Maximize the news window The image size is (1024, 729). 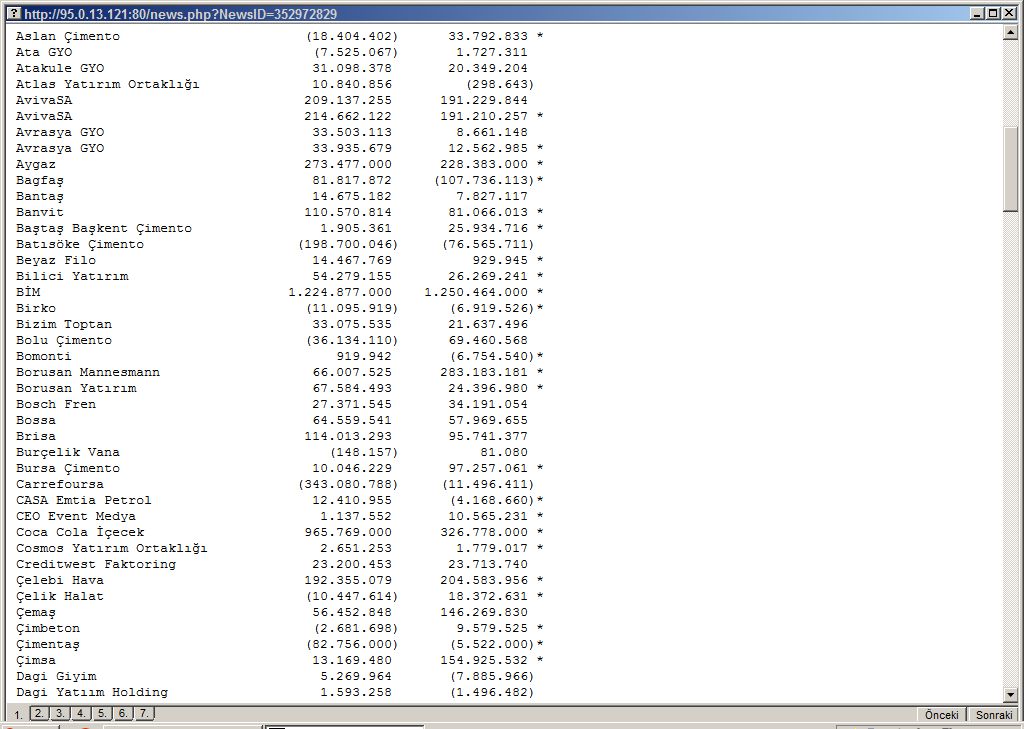992,13
